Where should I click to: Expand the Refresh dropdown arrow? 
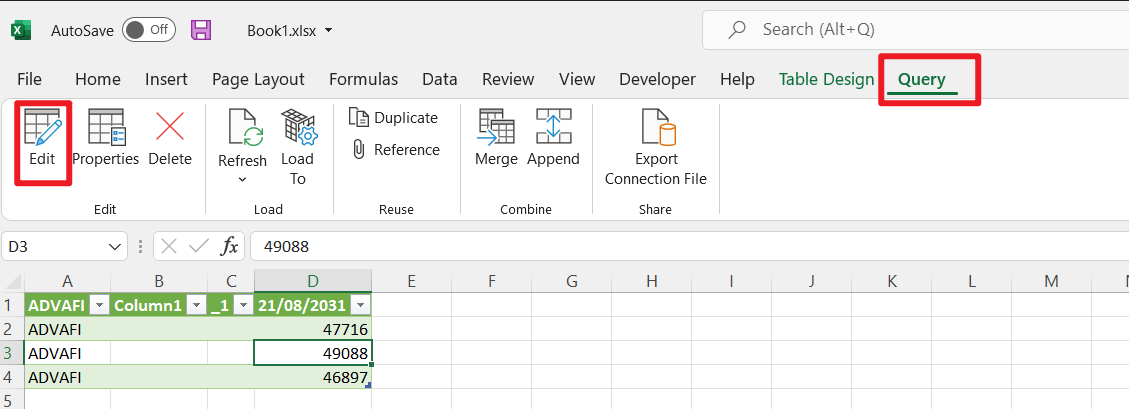(x=242, y=180)
